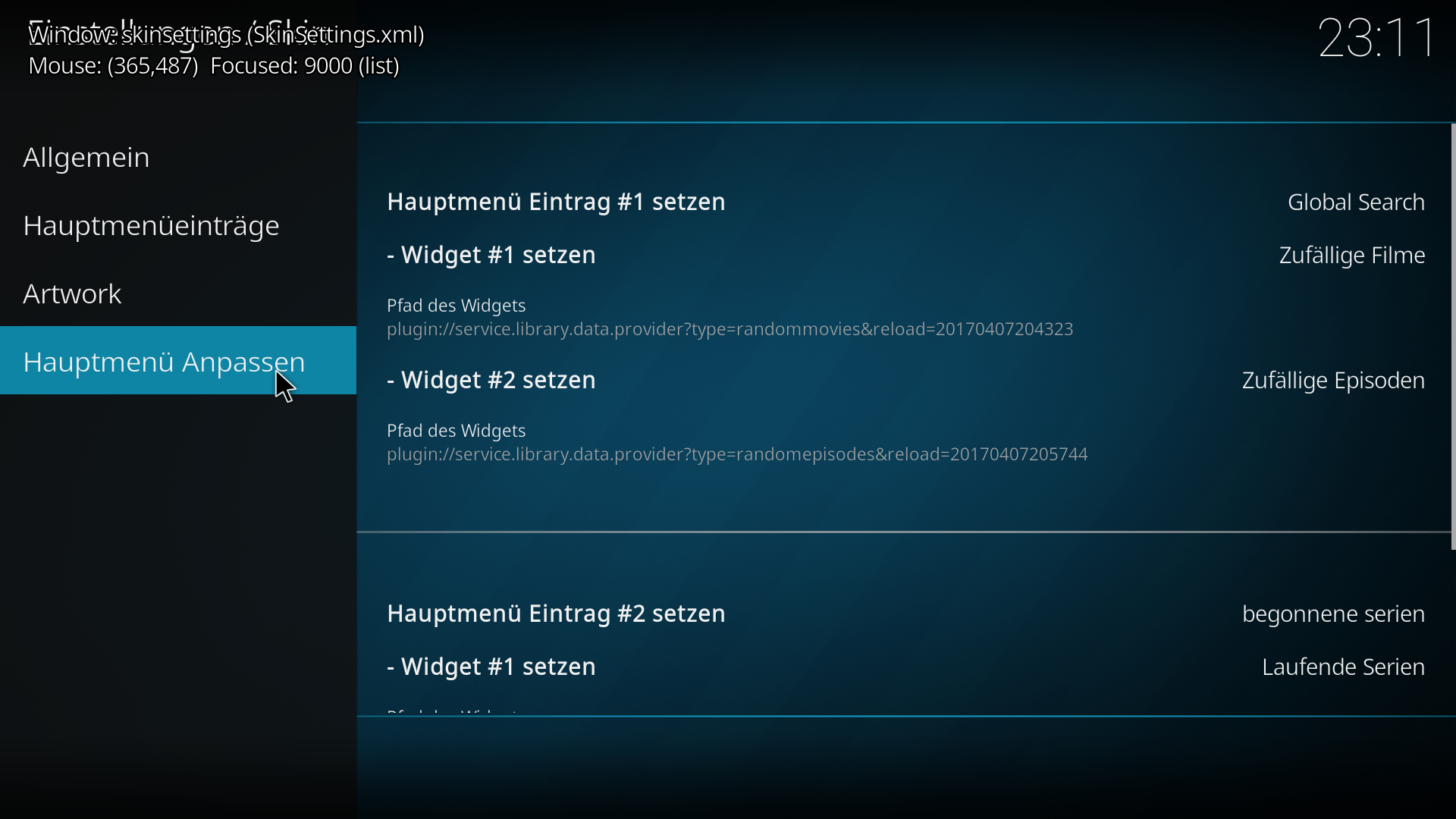Change the 'begonnene serien' value

pyautogui.click(x=1333, y=614)
